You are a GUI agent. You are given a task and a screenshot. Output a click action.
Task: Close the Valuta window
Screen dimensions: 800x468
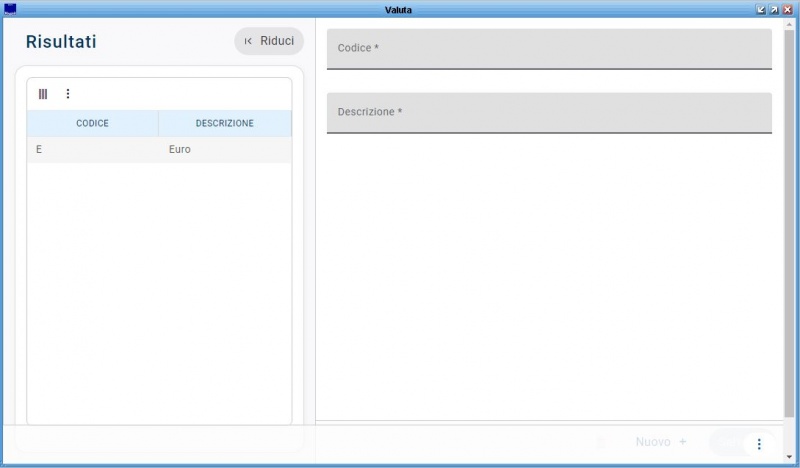[x=787, y=9]
